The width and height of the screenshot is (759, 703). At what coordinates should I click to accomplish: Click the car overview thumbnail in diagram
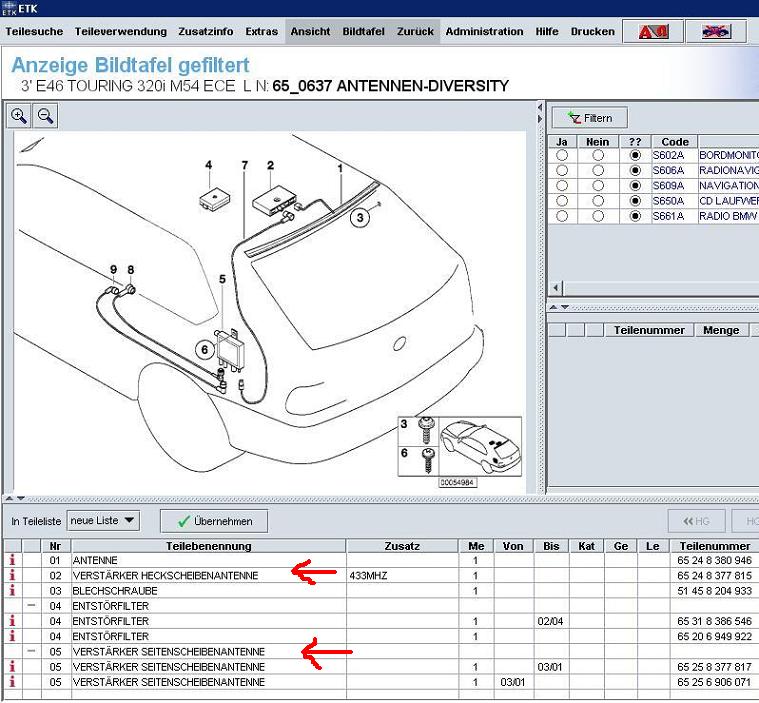pos(480,446)
